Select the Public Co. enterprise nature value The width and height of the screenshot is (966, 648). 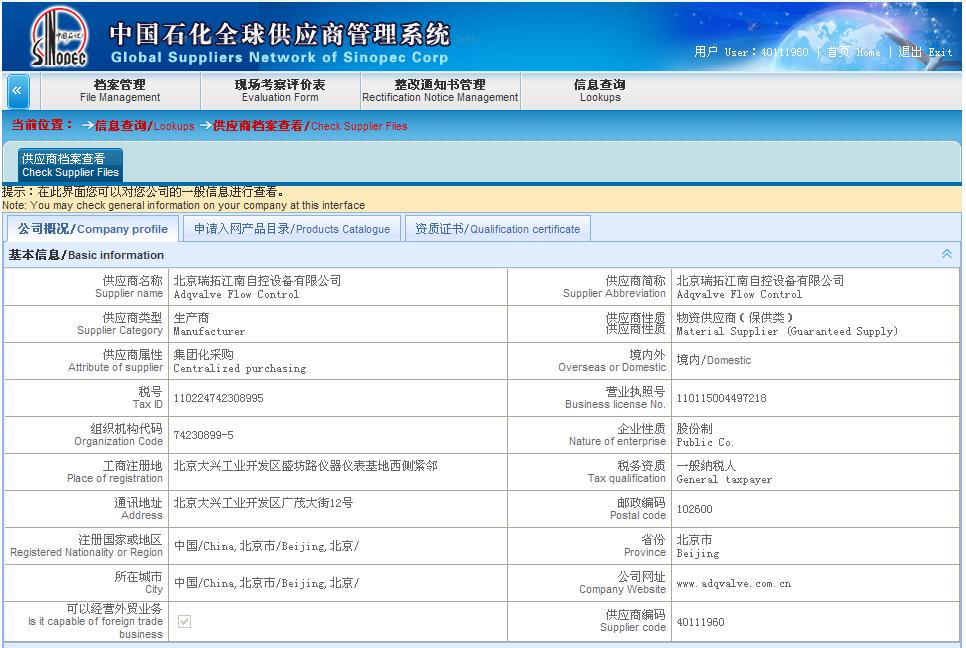(705, 435)
